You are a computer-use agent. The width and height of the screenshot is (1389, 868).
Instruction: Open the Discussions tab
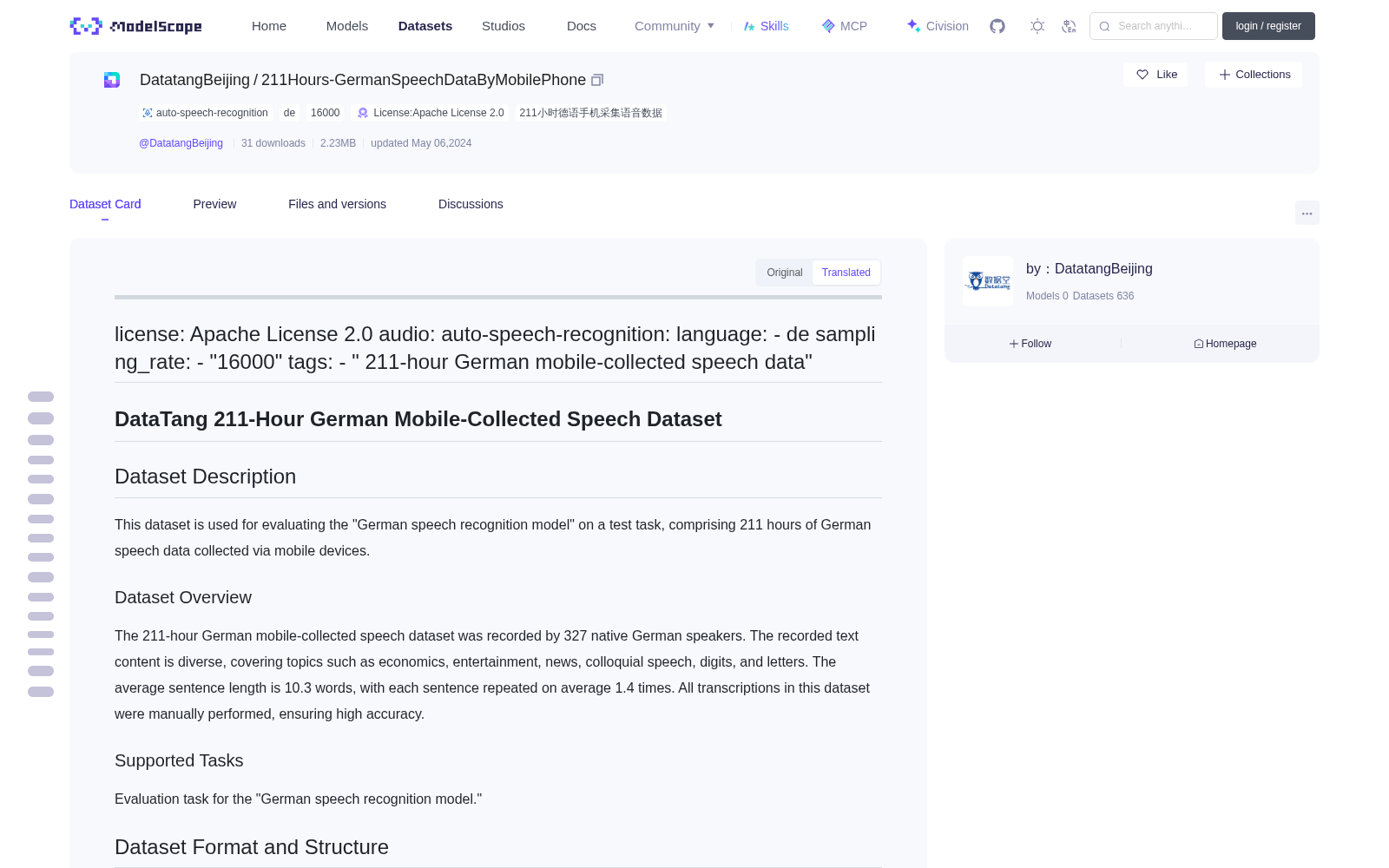point(471,204)
